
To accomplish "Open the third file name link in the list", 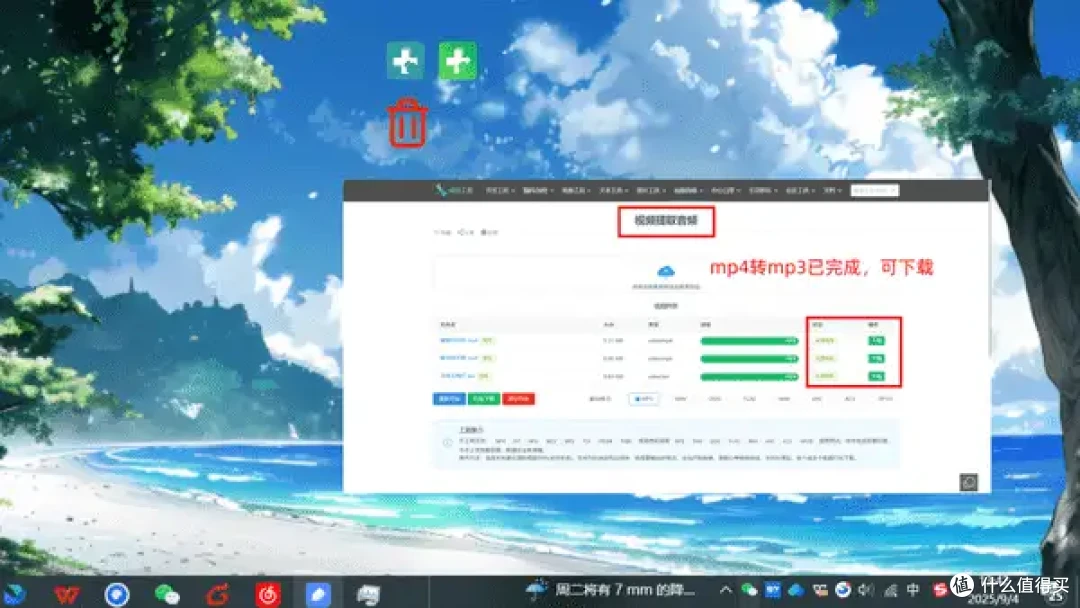I will coord(457,377).
